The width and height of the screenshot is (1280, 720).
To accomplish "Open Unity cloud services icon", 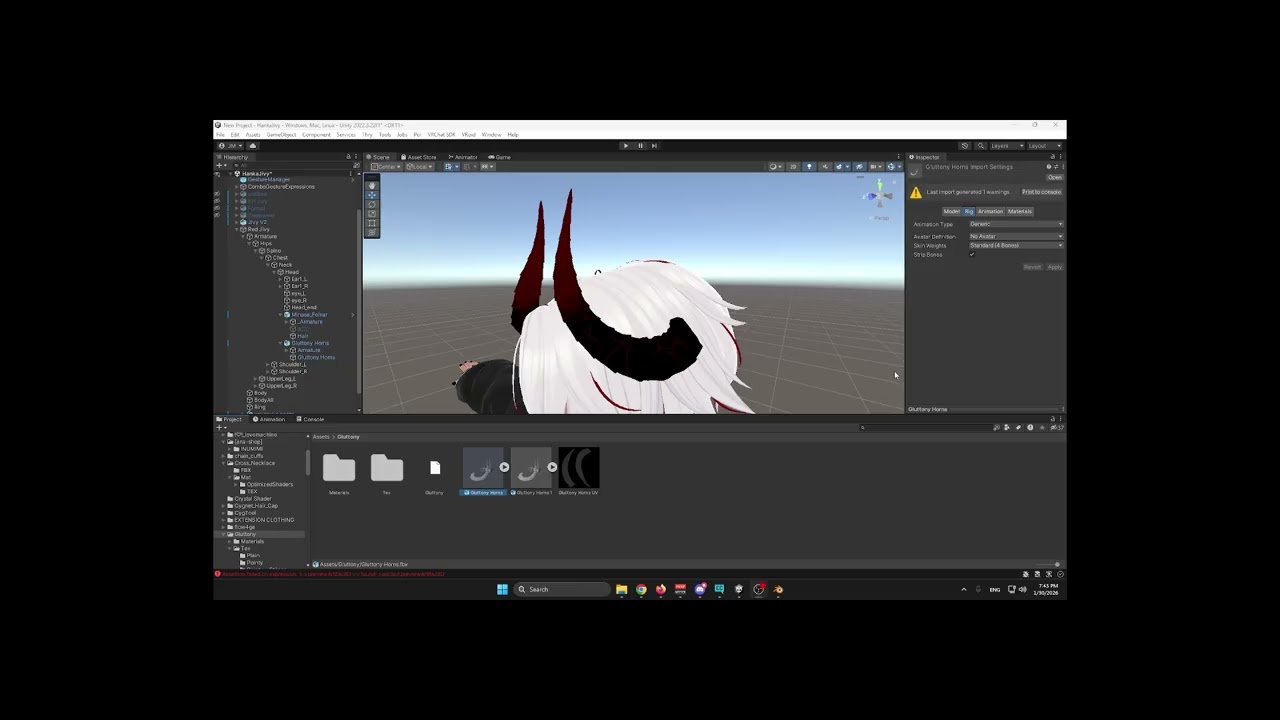I will pyautogui.click(x=253, y=146).
